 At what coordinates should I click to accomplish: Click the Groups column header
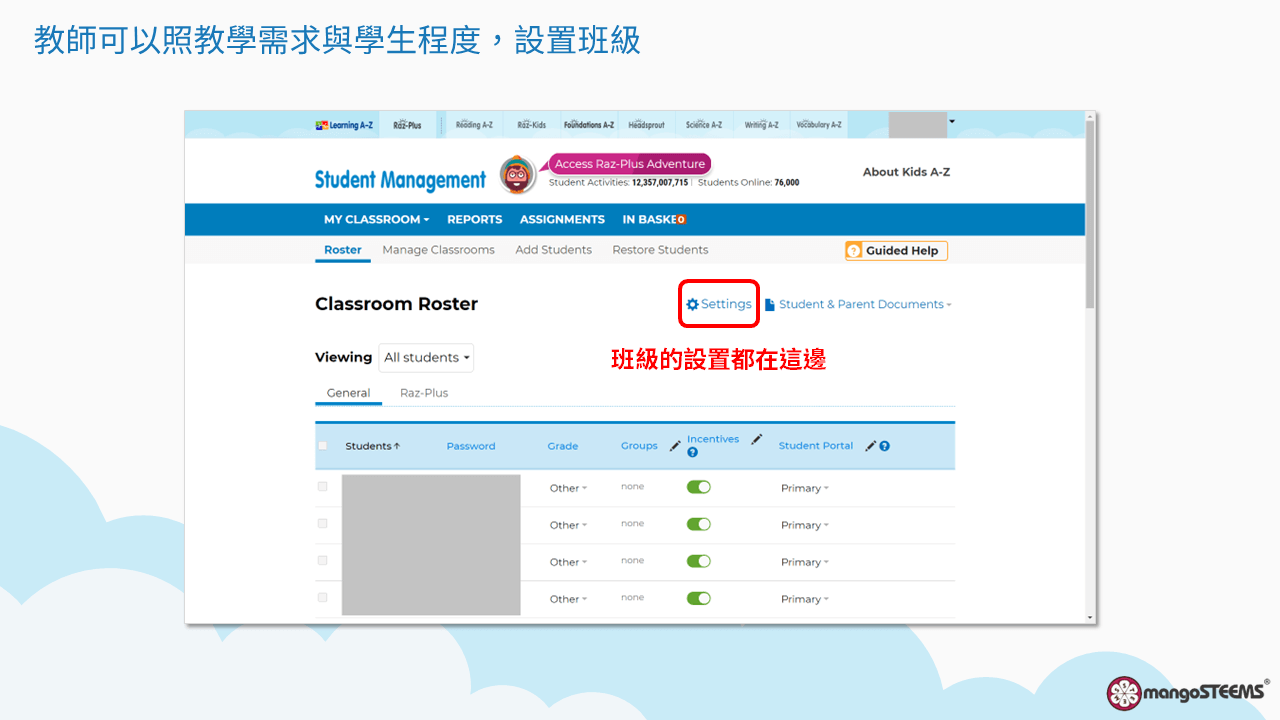pyautogui.click(x=639, y=446)
